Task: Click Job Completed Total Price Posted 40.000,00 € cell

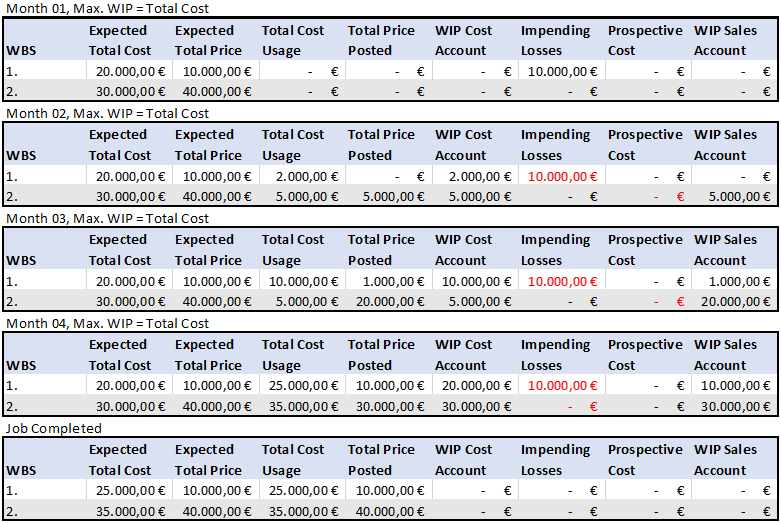Action: coord(386,511)
